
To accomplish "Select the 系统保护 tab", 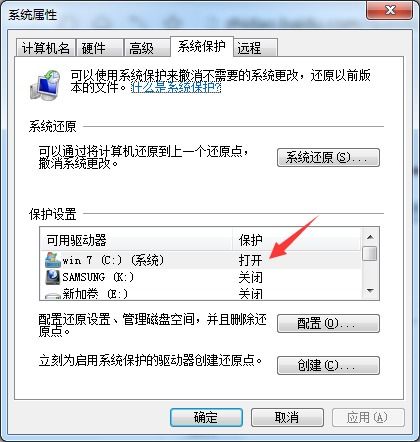I will pos(201,47).
